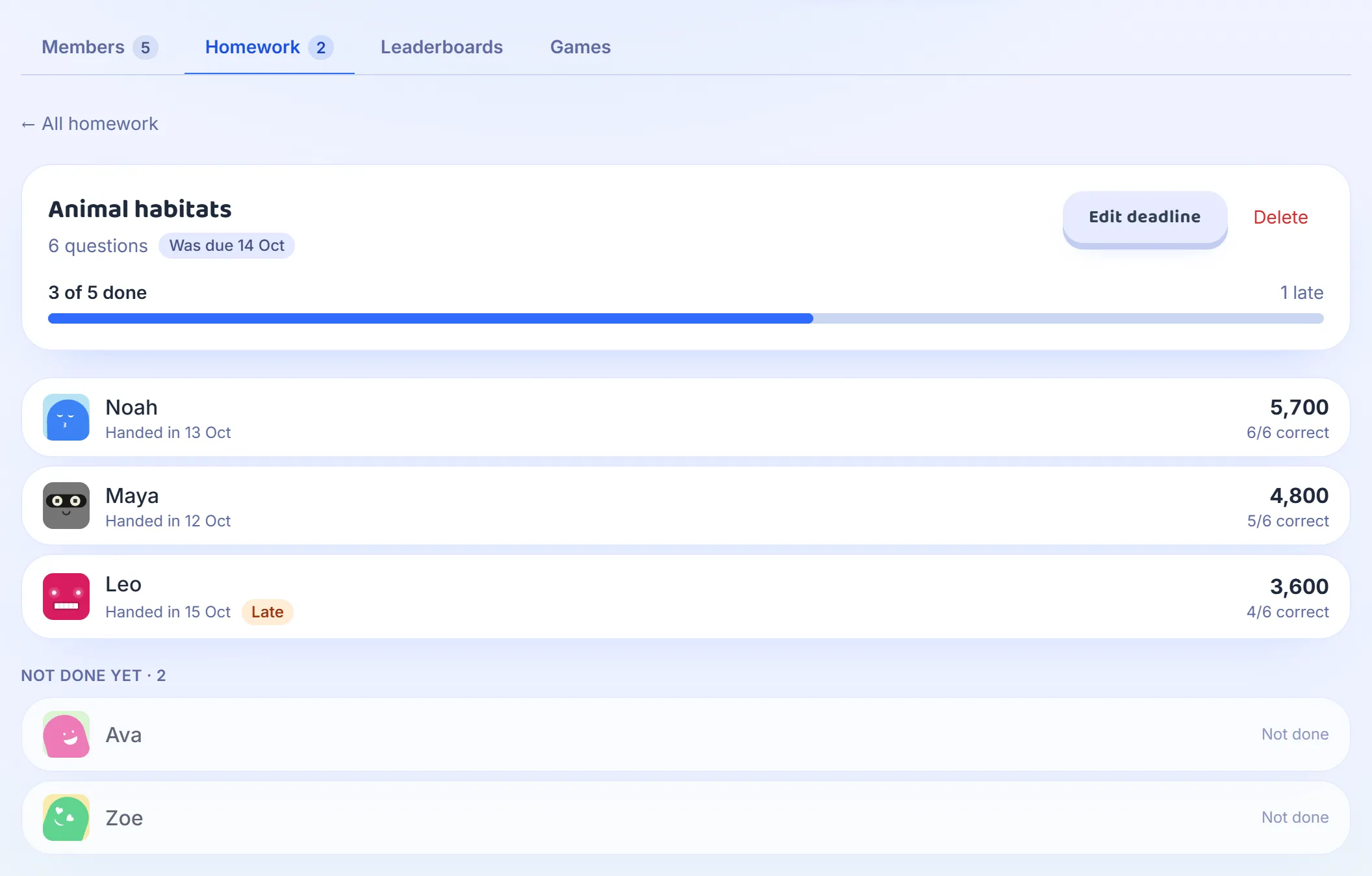Click the '6 questions' text
This screenshot has height=876, width=1372.
tap(98, 246)
